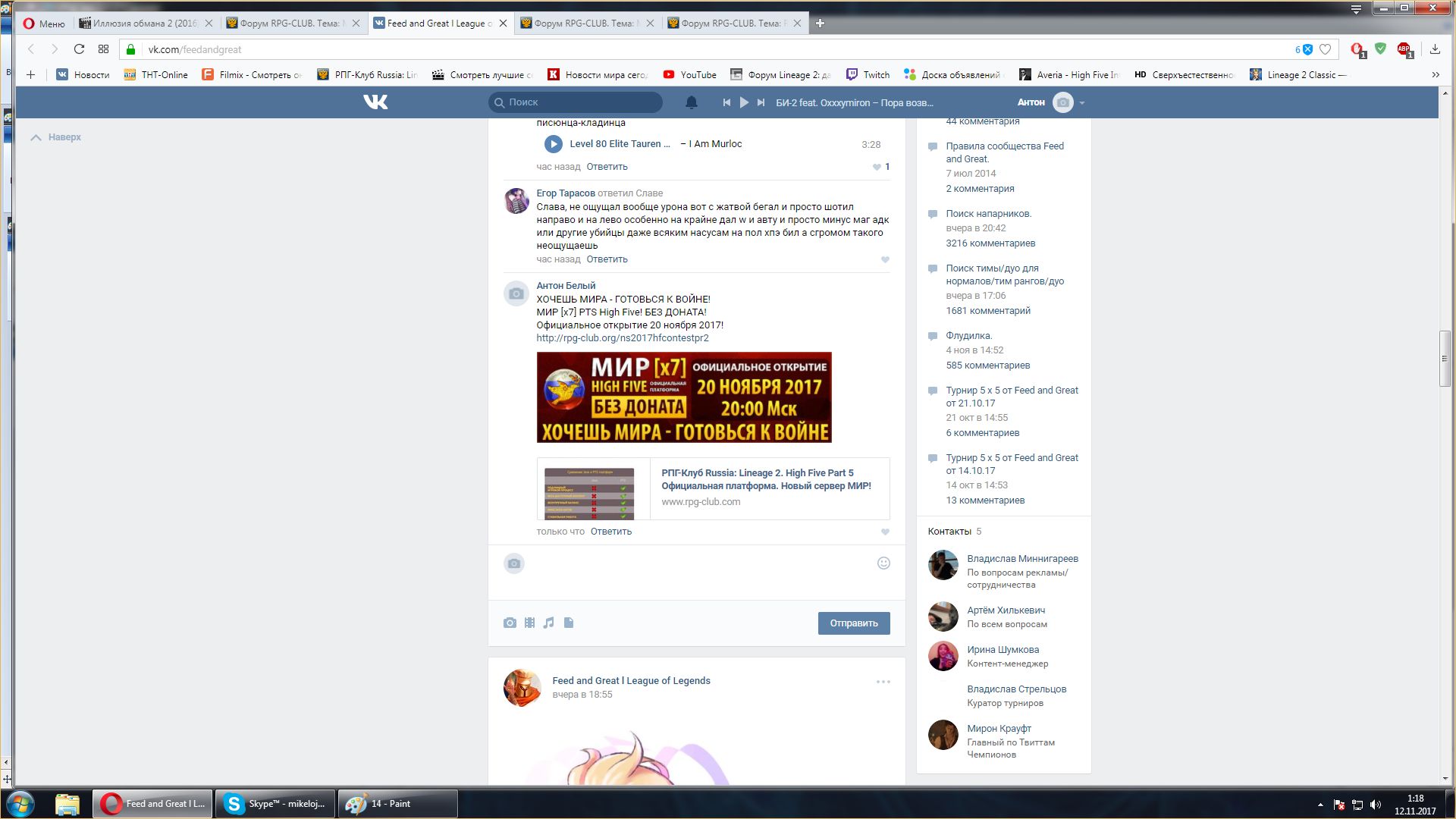This screenshot has width=1456, height=819.
Task: Play the Level 80 Elite Tauren track
Action: pyautogui.click(x=553, y=144)
